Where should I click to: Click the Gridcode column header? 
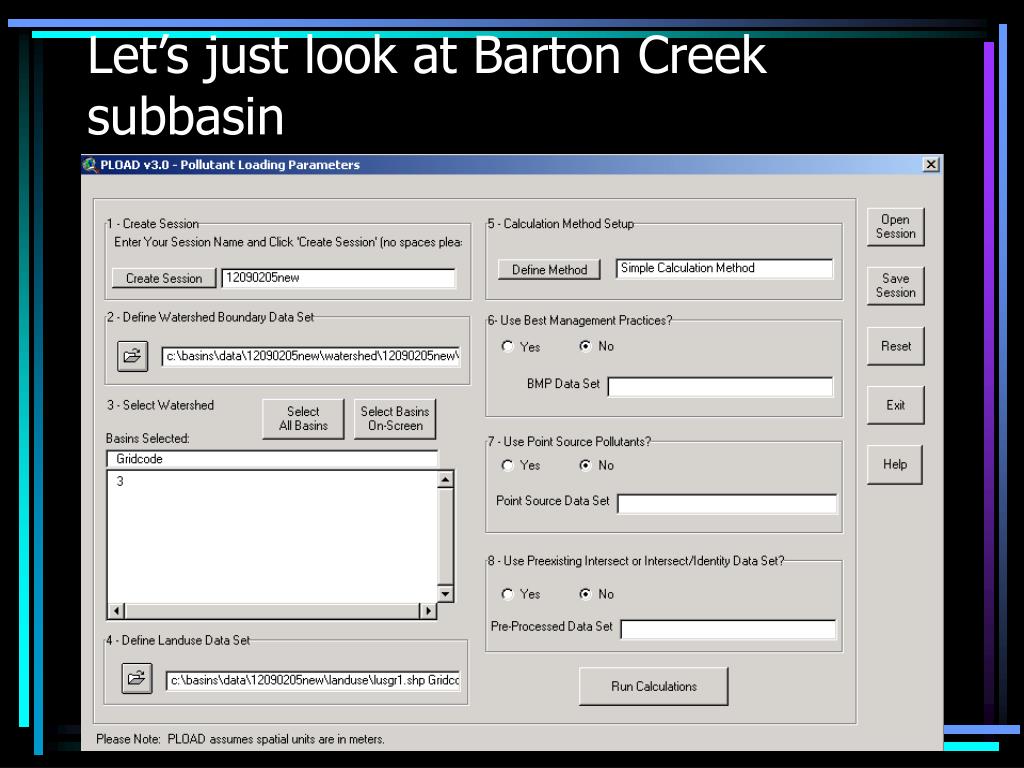click(x=272, y=458)
